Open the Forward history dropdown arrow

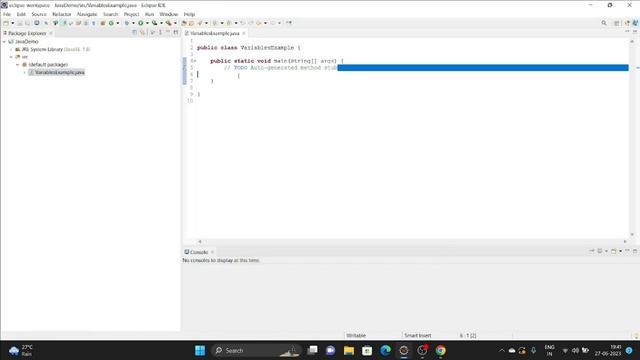[280, 23]
